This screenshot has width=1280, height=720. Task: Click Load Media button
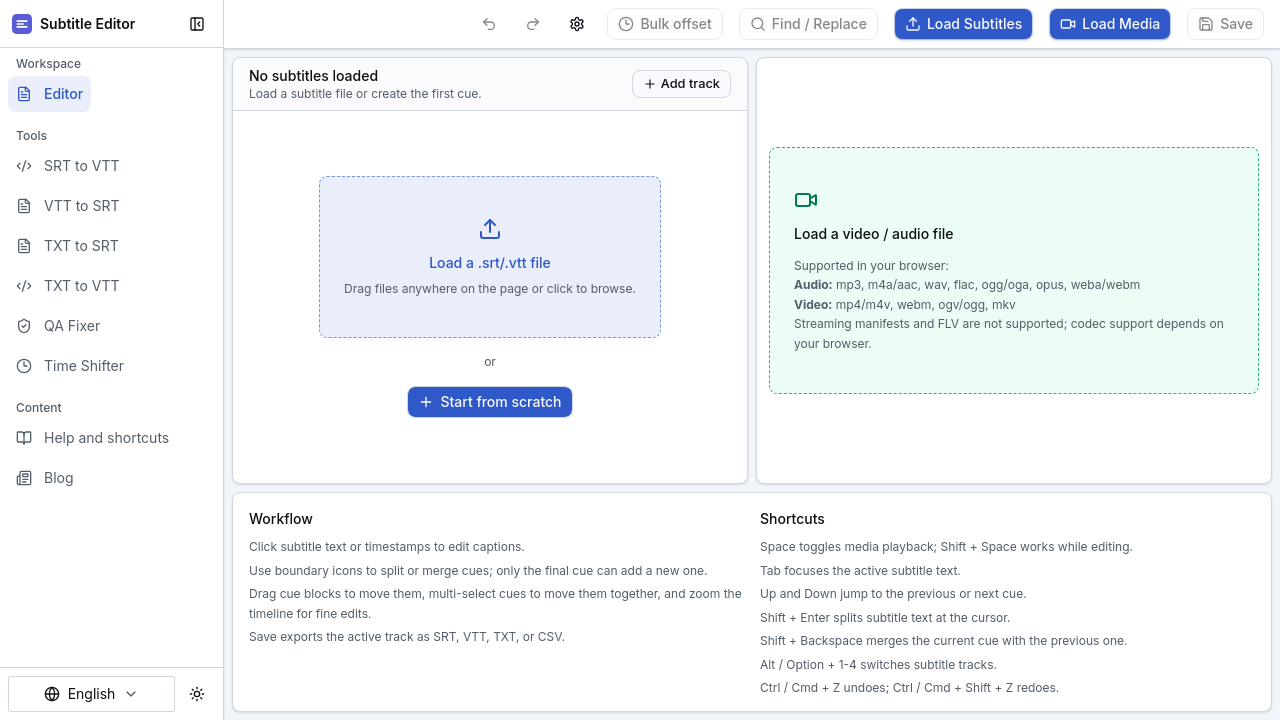(1110, 24)
